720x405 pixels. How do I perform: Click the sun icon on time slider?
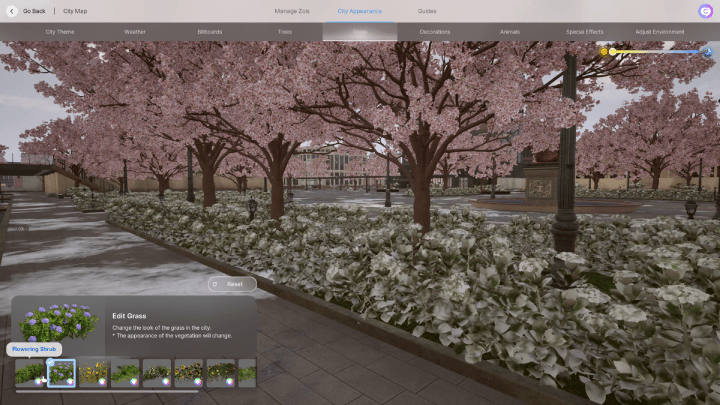pyautogui.click(x=604, y=51)
